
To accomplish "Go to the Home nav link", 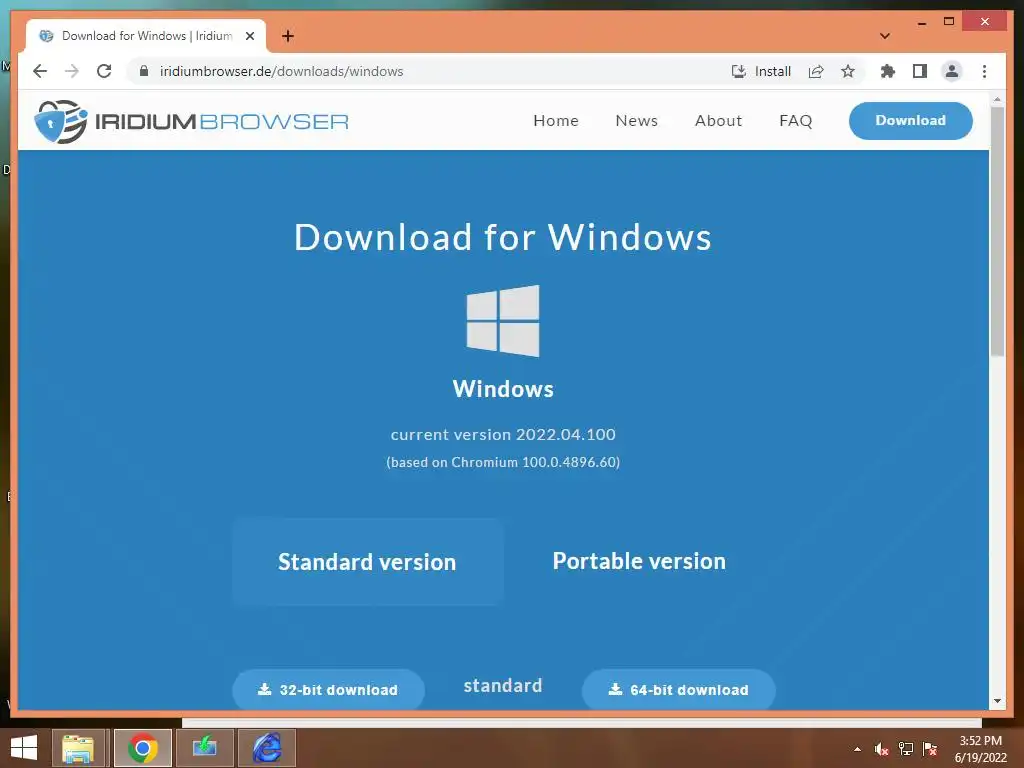I will click(556, 121).
